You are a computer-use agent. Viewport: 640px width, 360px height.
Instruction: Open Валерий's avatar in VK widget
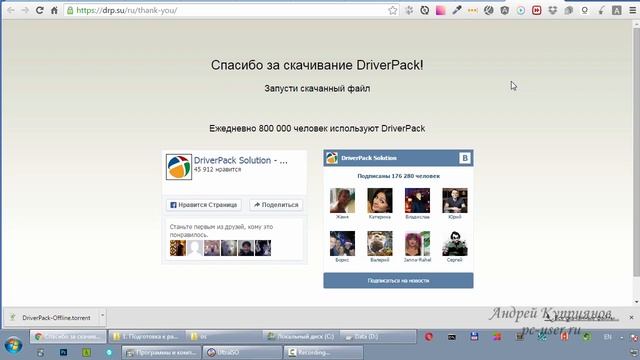point(380,243)
